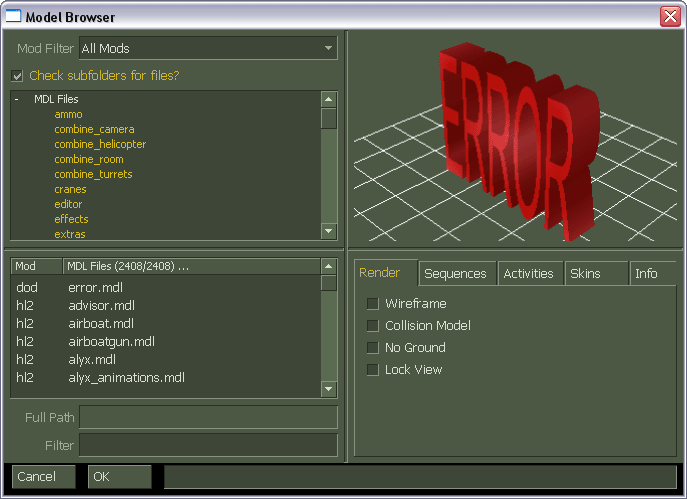Viewport: 687px width, 499px height.
Task: Select airboat.mdl in the file list
Action: [101, 324]
